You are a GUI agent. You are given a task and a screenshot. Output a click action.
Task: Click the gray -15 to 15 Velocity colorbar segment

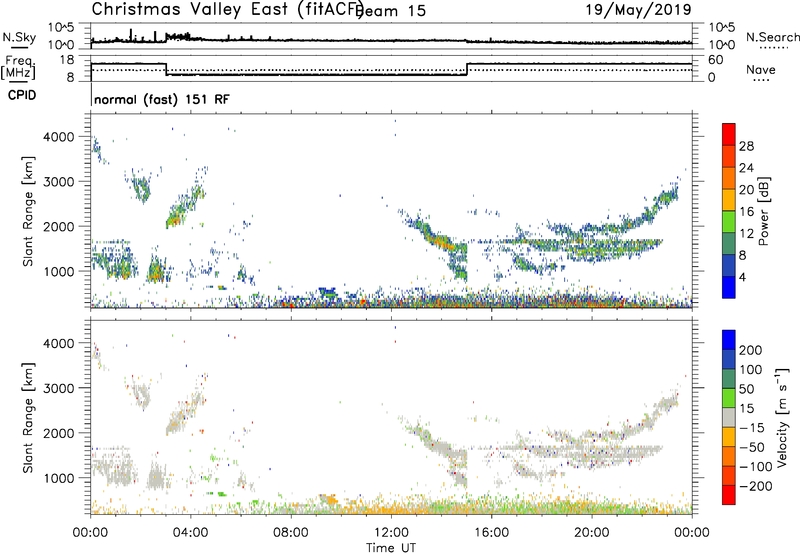point(729,417)
